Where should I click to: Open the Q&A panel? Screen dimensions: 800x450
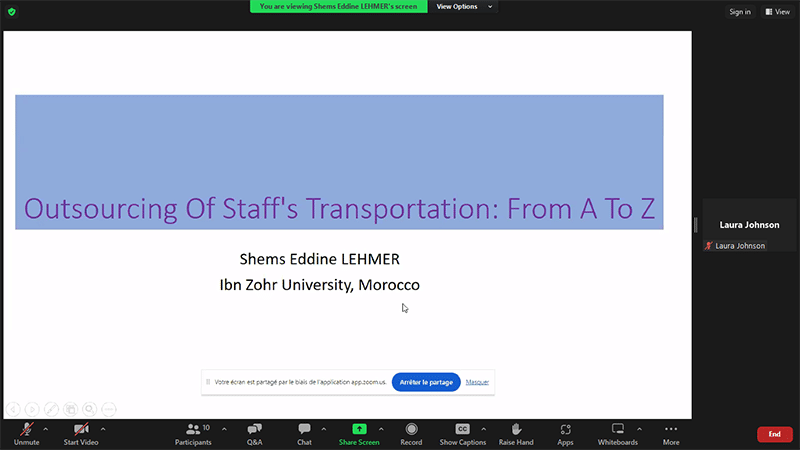click(254, 432)
